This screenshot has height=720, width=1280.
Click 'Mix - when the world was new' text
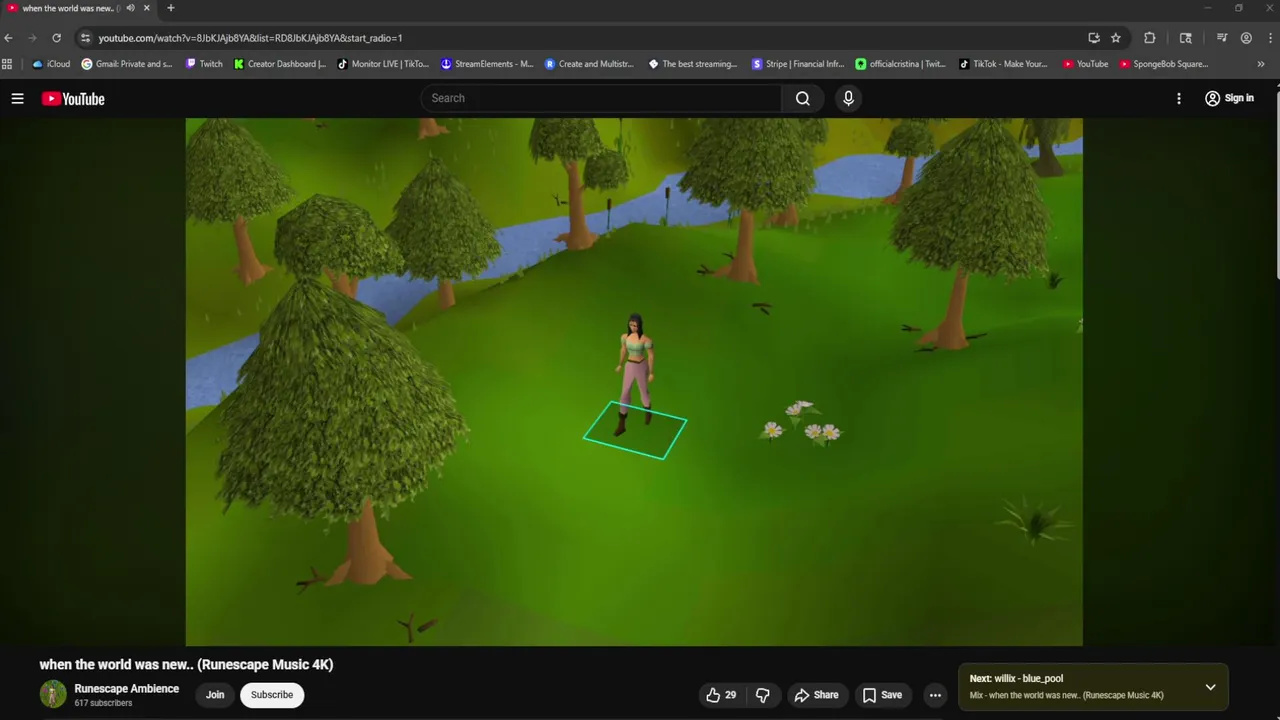pyautogui.click(x=1066, y=695)
